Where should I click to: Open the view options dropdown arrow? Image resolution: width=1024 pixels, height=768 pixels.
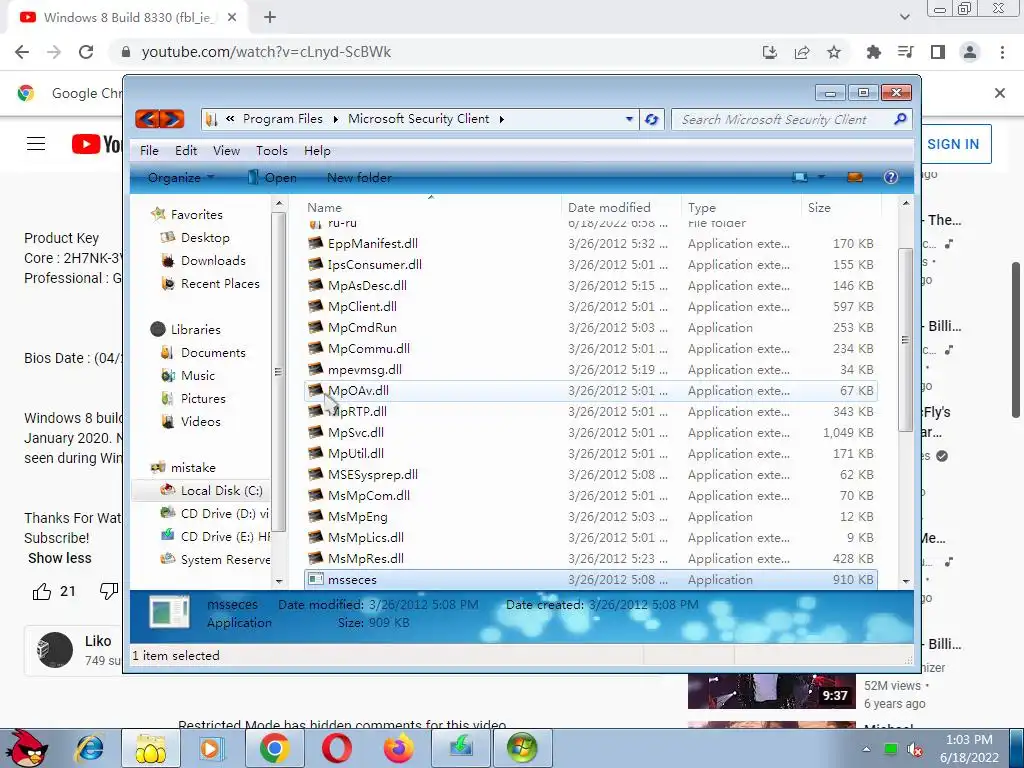coord(821,178)
